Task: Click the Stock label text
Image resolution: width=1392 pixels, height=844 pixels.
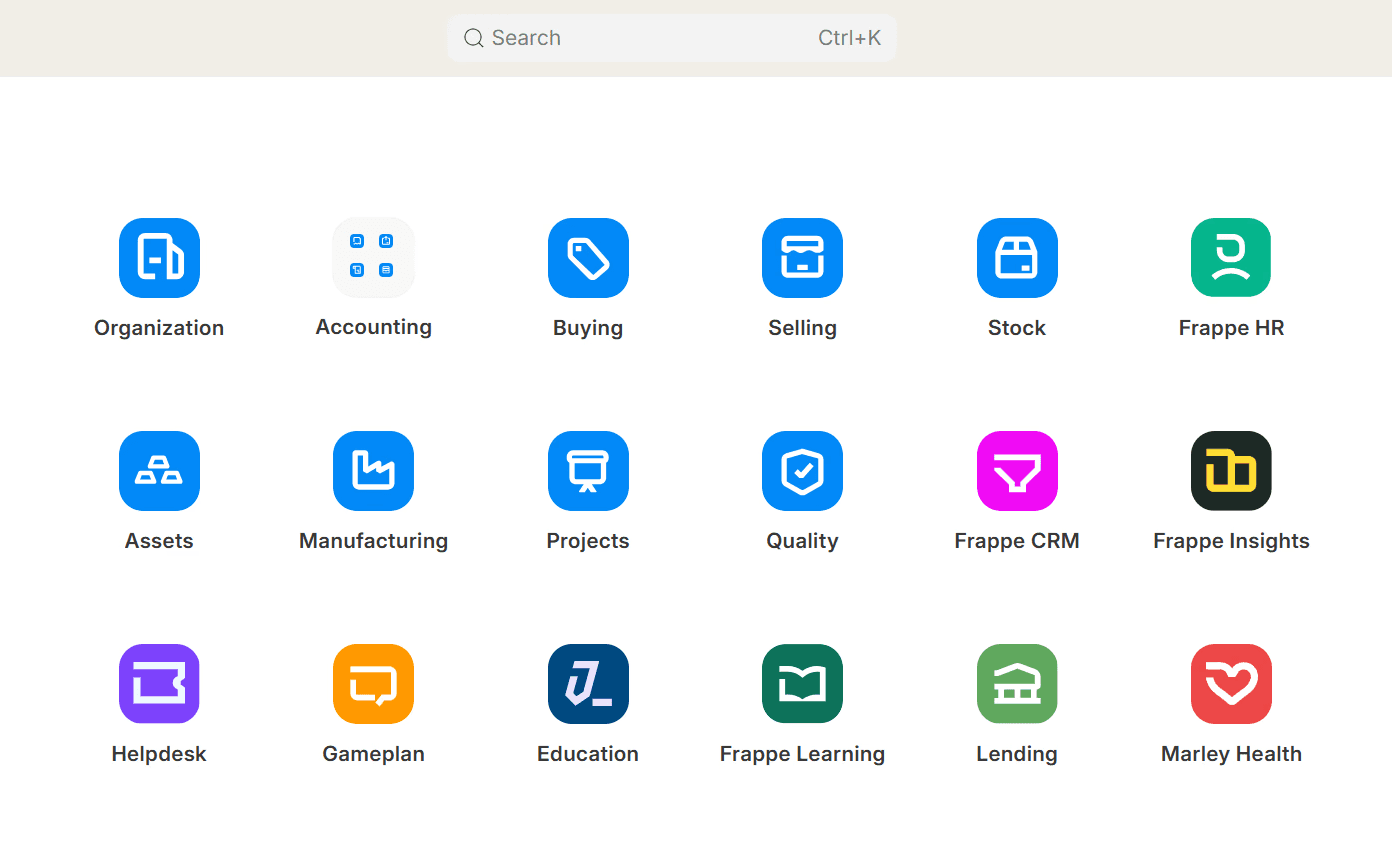Action: (1017, 328)
